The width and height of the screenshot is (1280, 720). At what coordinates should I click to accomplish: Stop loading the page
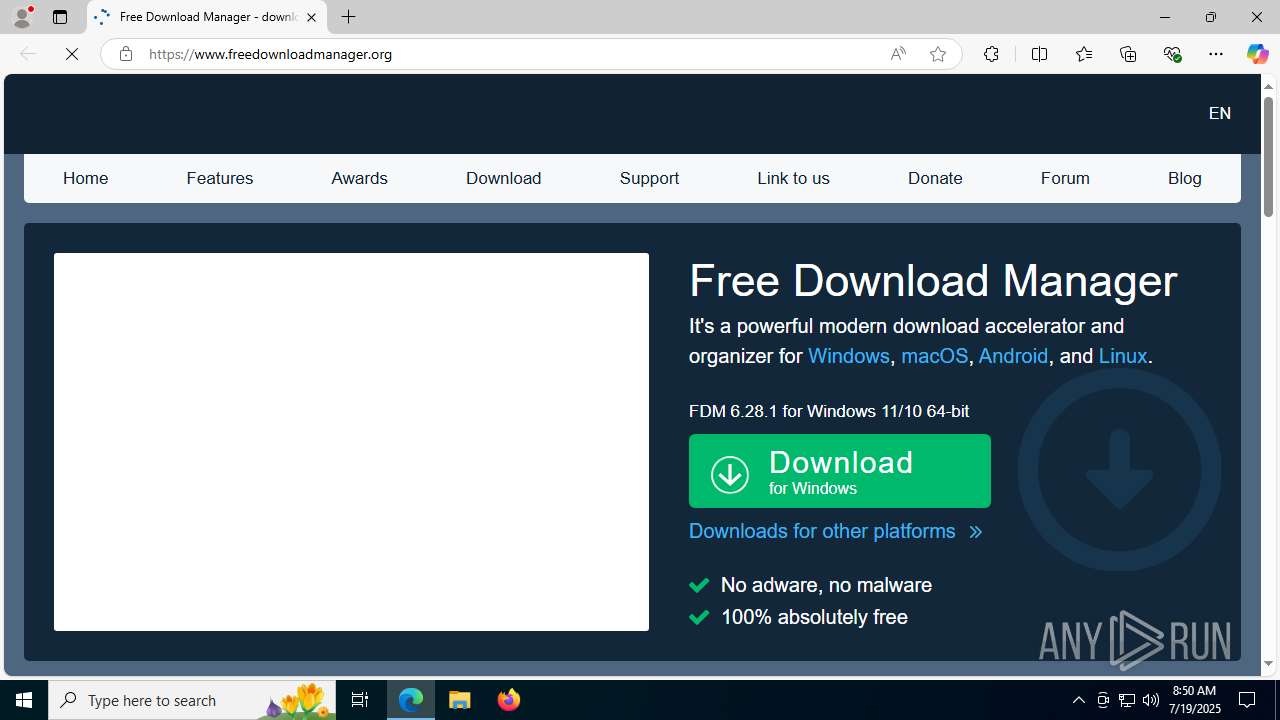[x=72, y=54]
